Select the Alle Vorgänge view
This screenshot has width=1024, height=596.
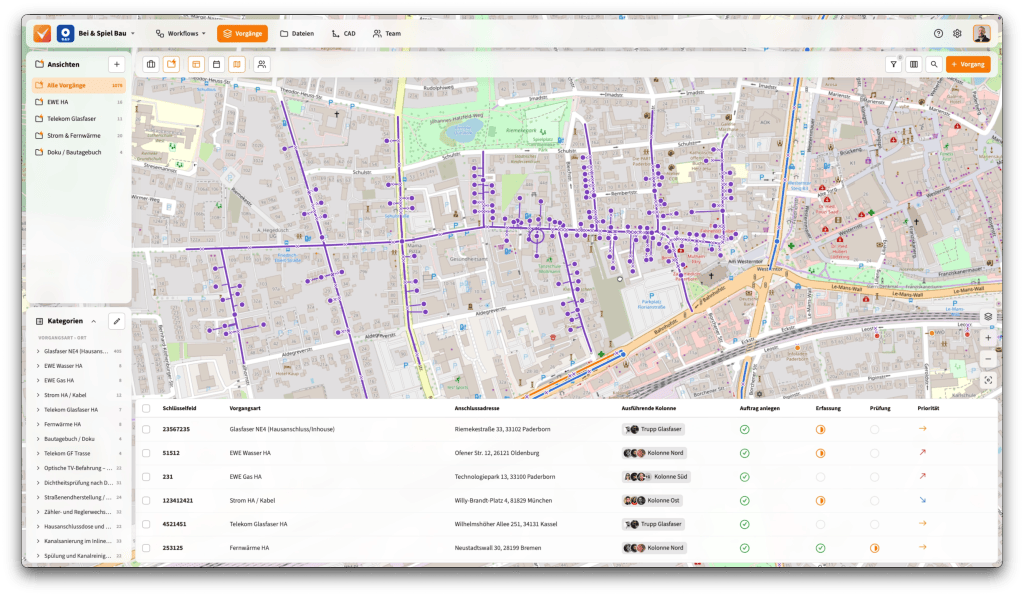(x=78, y=85)
